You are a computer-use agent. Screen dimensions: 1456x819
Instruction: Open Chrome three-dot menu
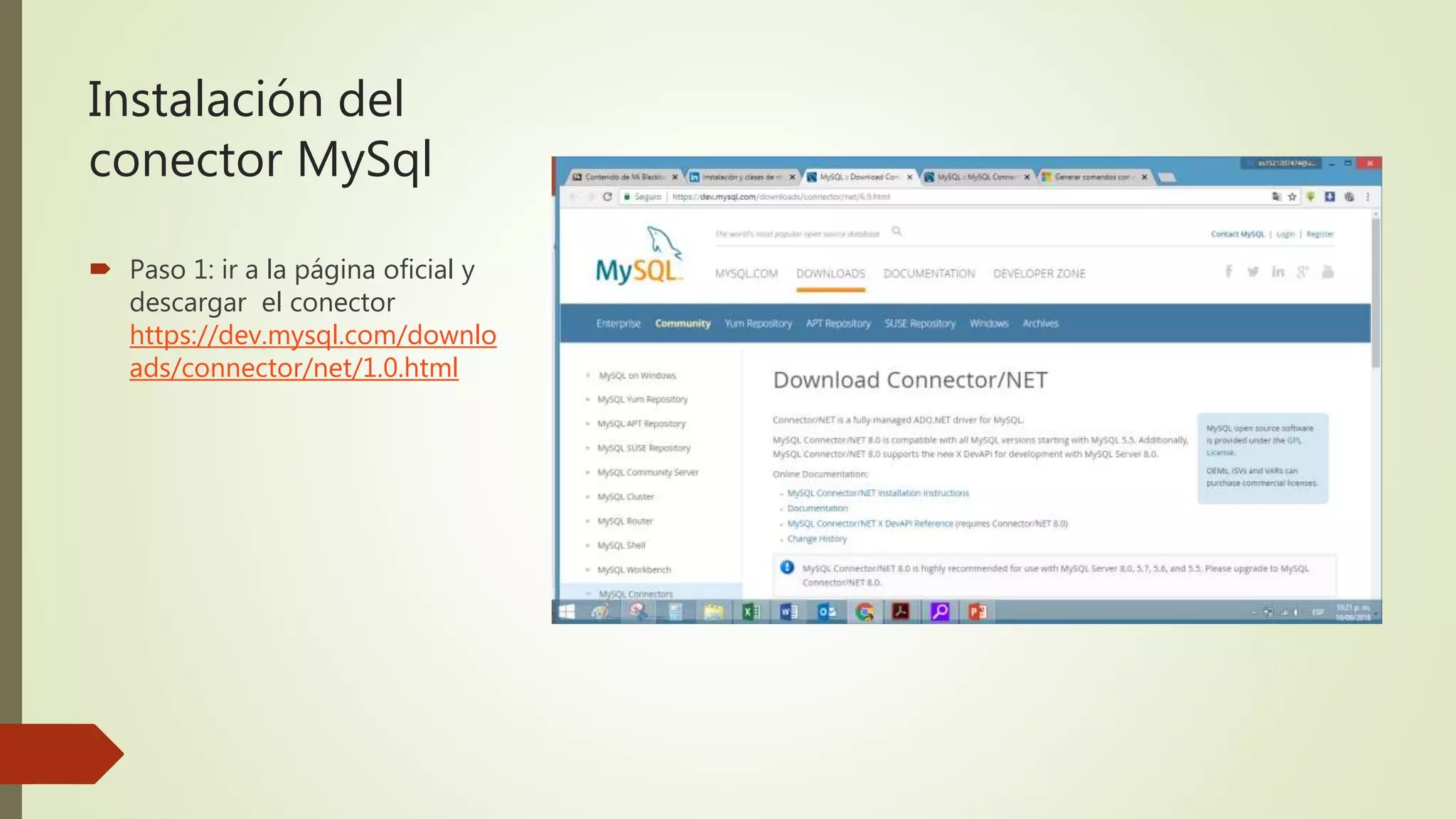click(1367, 197)
